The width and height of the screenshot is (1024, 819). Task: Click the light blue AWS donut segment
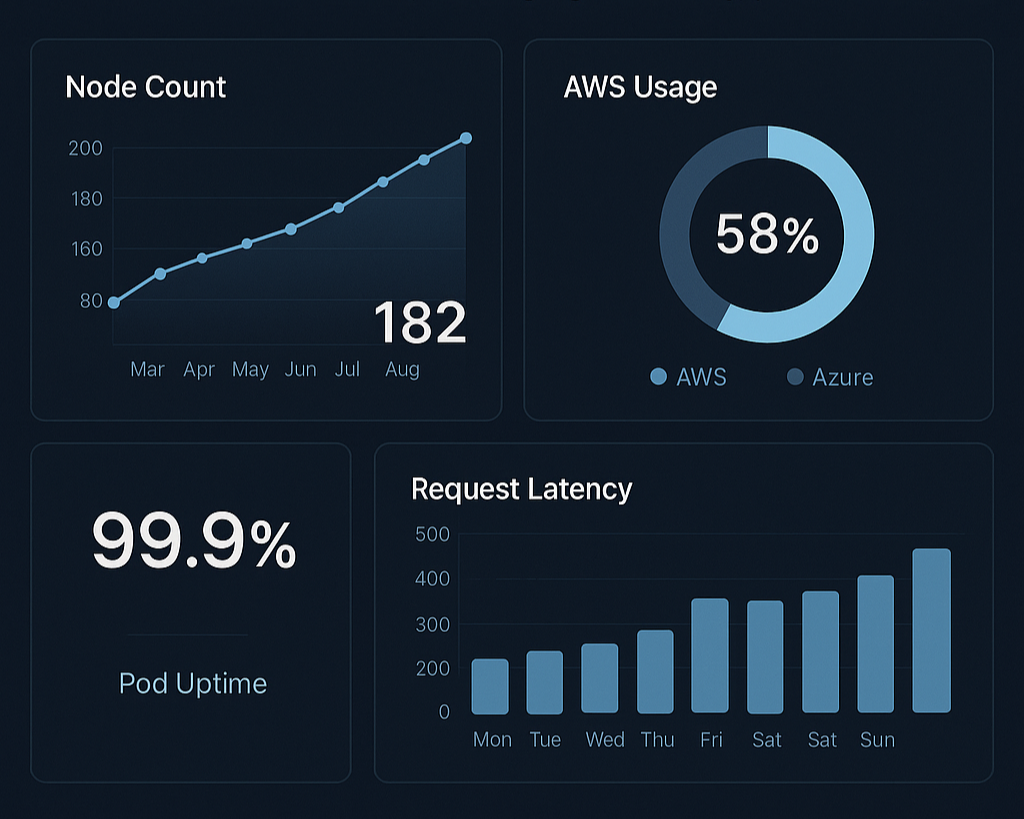850,260
